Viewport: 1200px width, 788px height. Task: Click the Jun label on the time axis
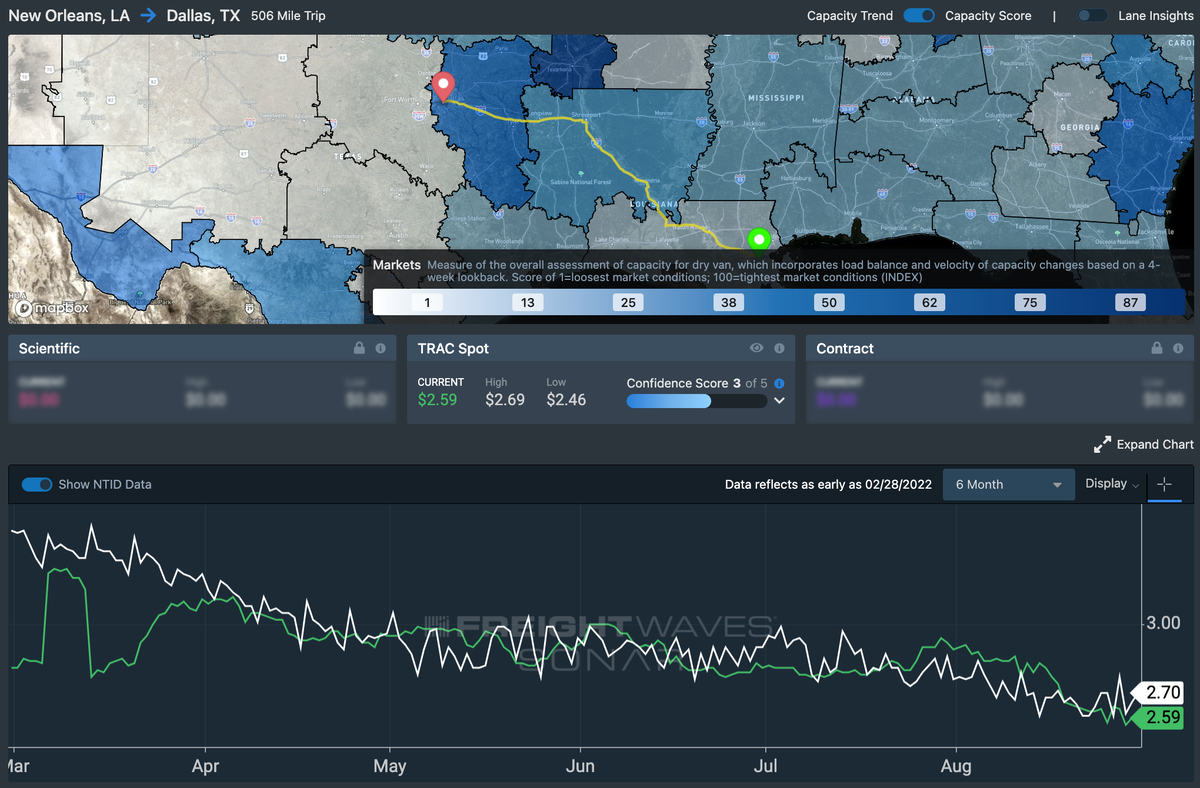pos(580,767)
